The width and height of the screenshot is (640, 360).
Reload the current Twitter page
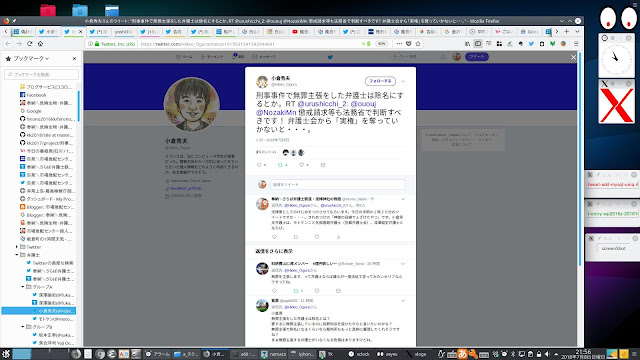[x=29, y=44]
